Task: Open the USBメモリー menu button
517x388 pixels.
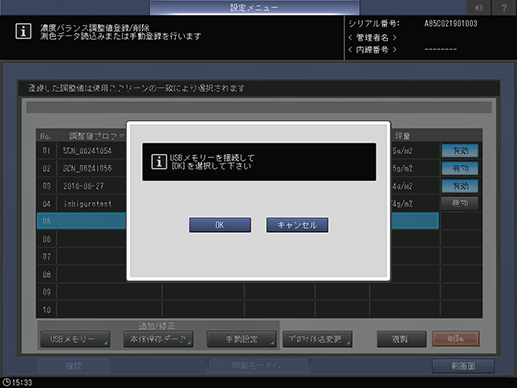Action: click(x=75, y=339)
